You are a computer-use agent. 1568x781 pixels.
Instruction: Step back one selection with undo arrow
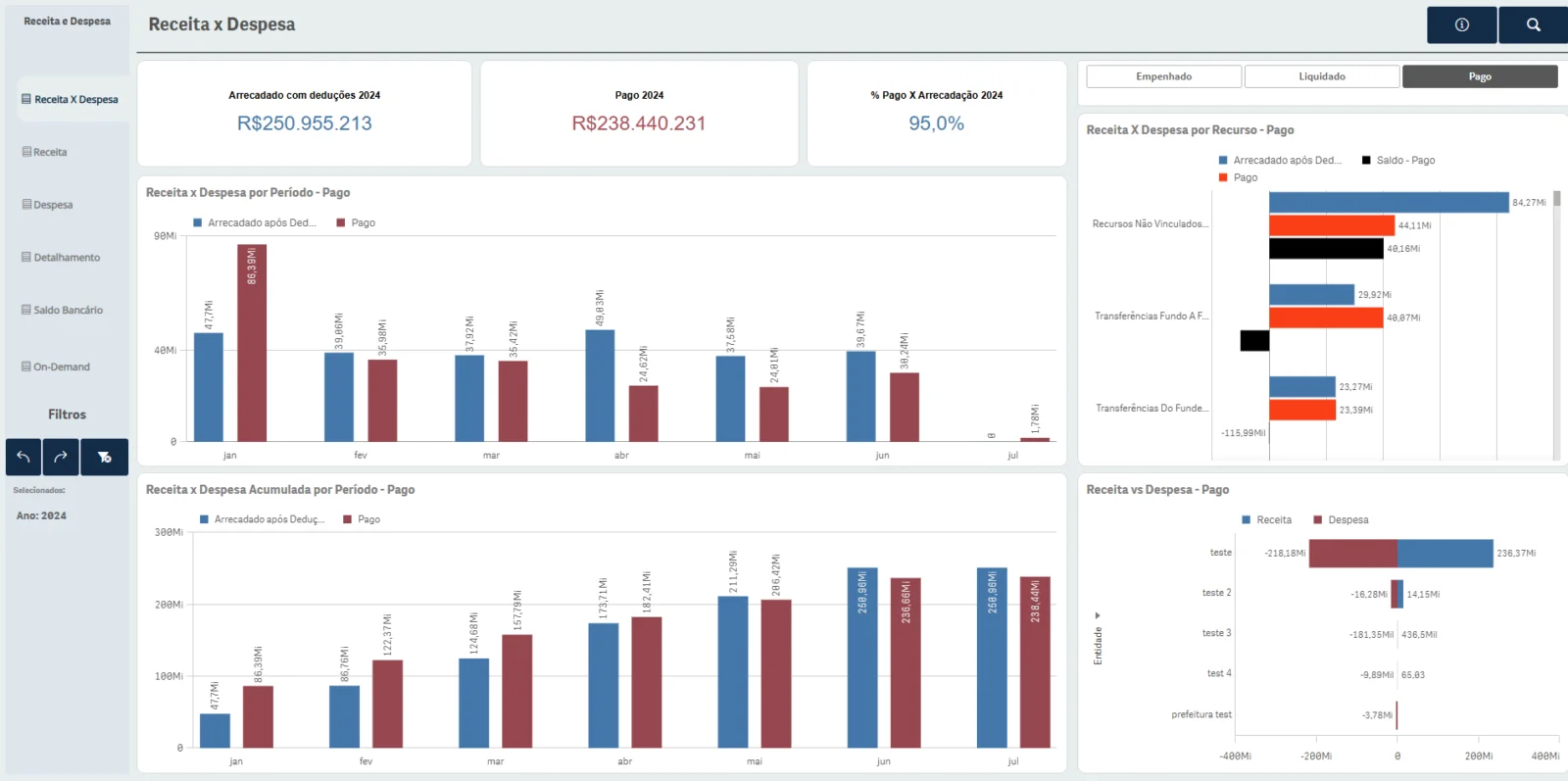click(24, 457)
